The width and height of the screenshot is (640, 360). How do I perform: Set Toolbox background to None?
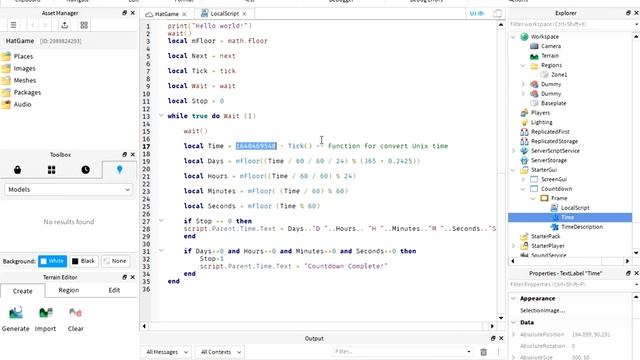pyautogui.click(x=115, y=261)
